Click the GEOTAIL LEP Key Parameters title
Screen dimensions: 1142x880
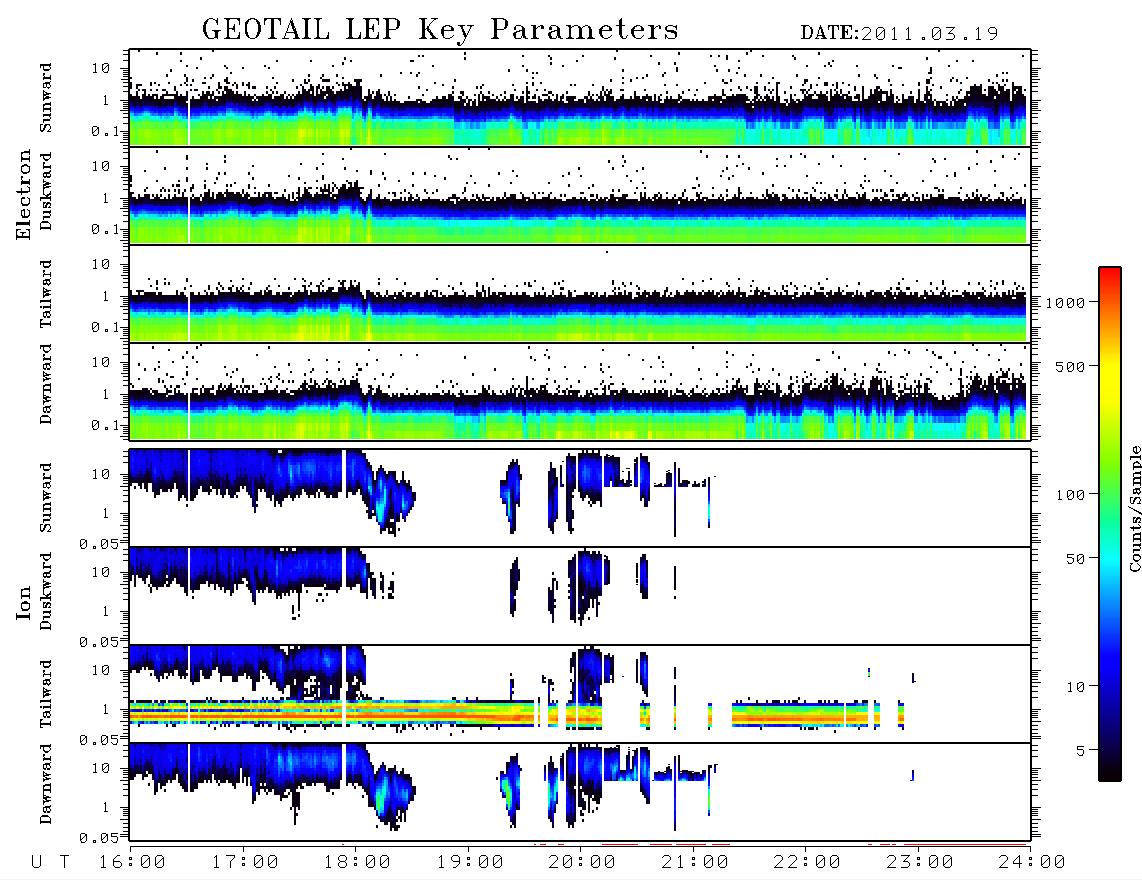pyautogui.click(x=440, y=30)
